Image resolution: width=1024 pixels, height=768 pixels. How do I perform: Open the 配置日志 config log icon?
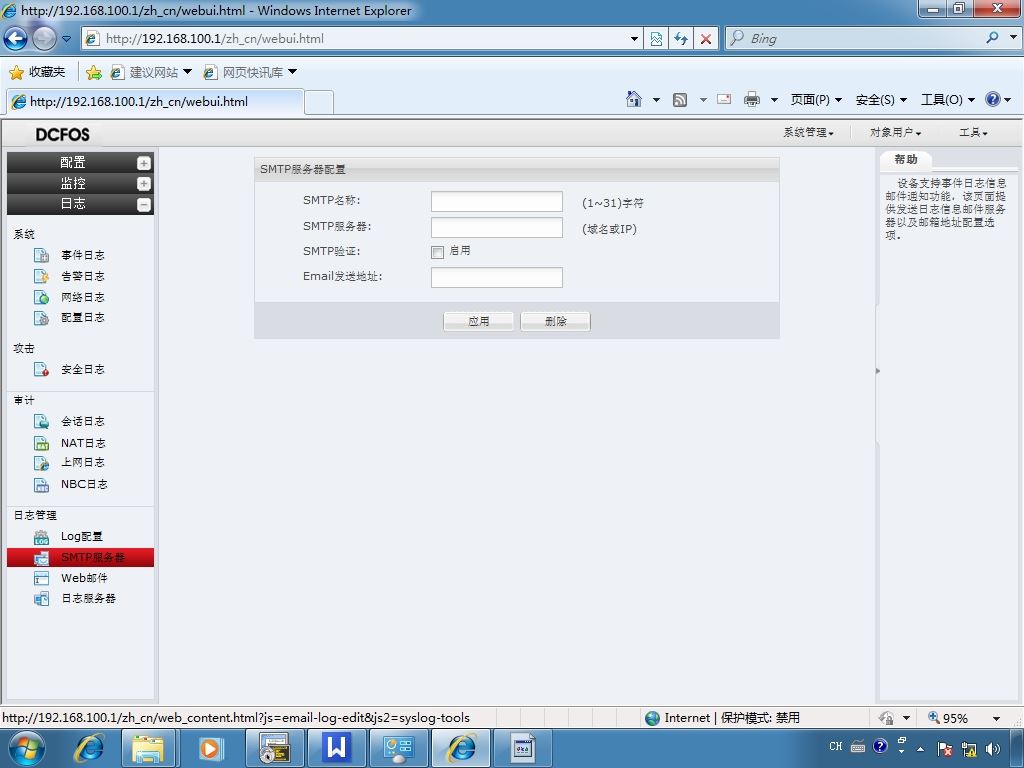41,317
